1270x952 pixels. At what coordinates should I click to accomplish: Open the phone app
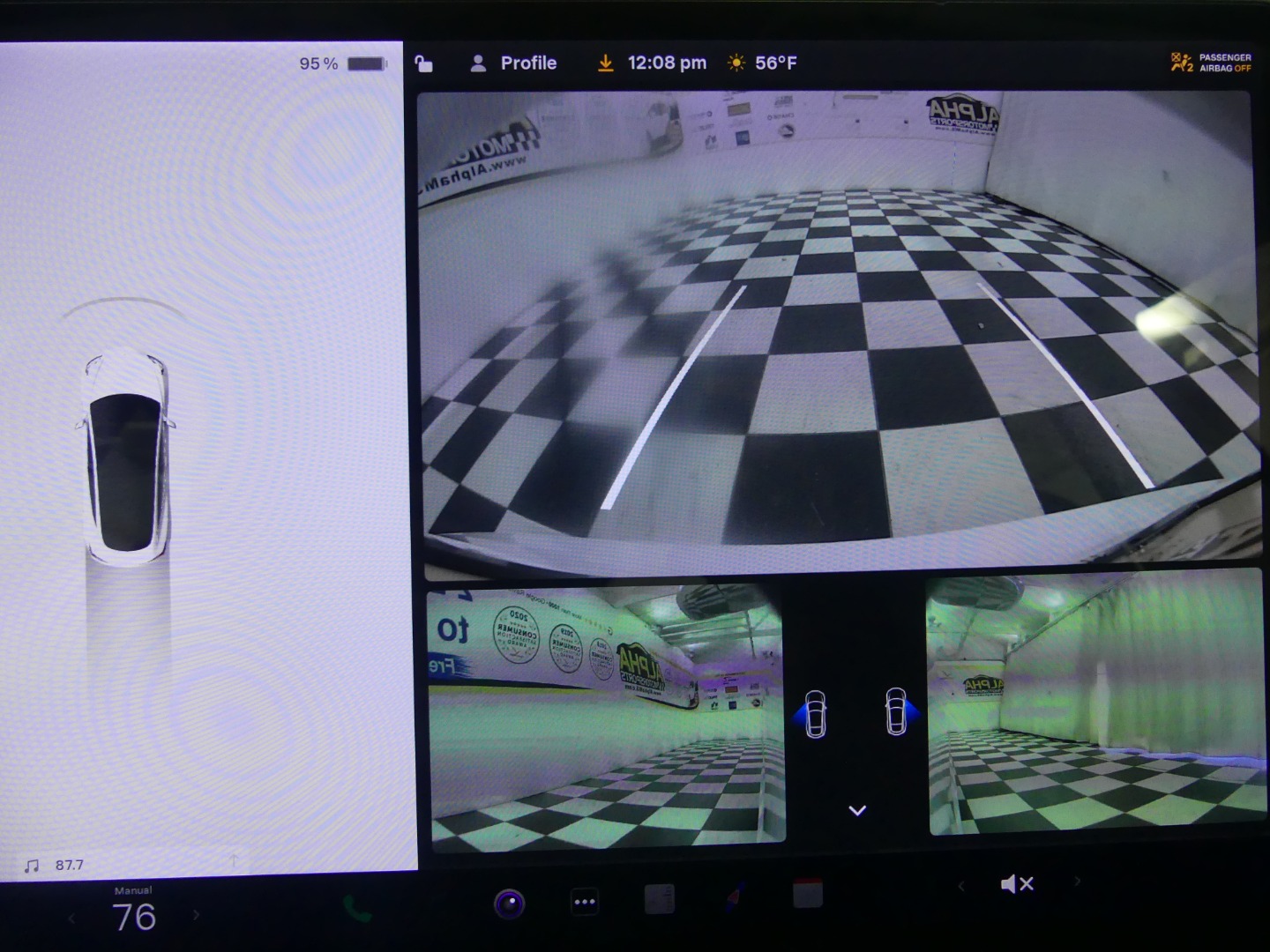[x=356, y=908]
